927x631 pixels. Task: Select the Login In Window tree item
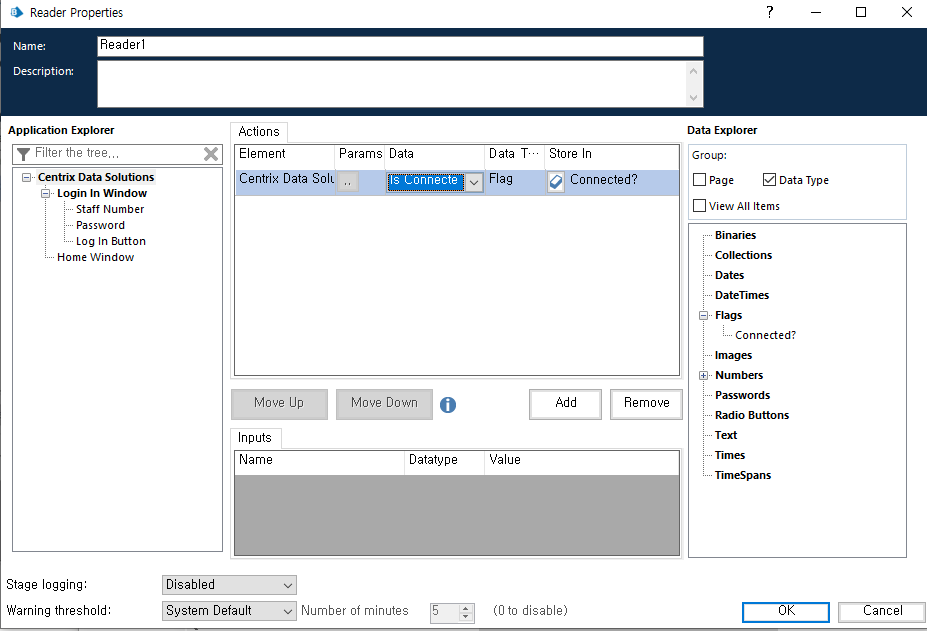(x=102, y=193)
